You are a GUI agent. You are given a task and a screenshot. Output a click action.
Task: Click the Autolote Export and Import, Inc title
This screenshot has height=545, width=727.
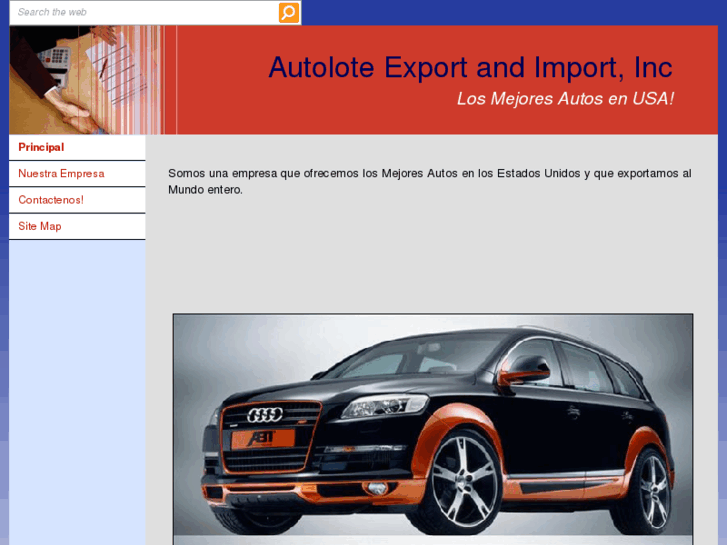pyautogui.click(x=470, y=68)
